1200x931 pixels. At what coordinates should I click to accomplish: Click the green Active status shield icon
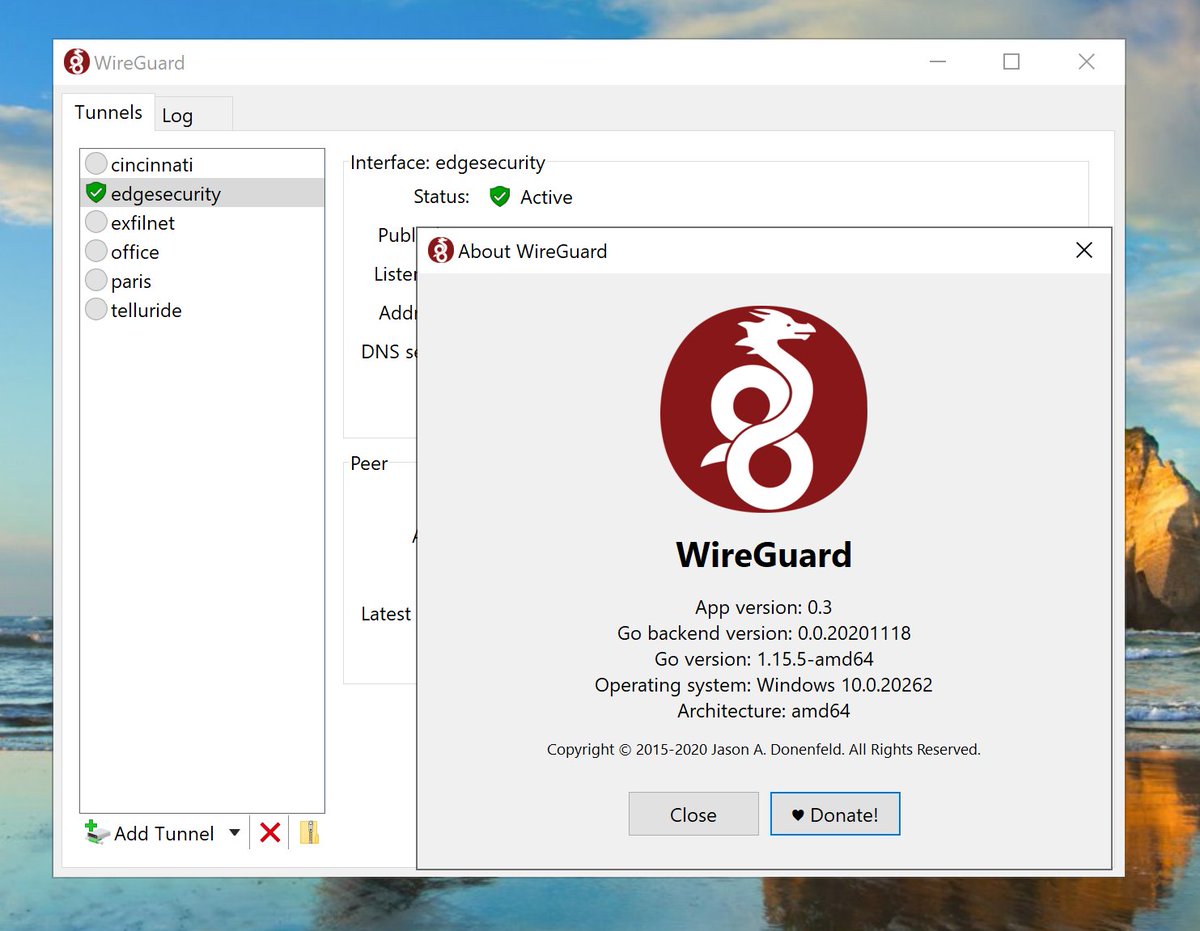500,197
